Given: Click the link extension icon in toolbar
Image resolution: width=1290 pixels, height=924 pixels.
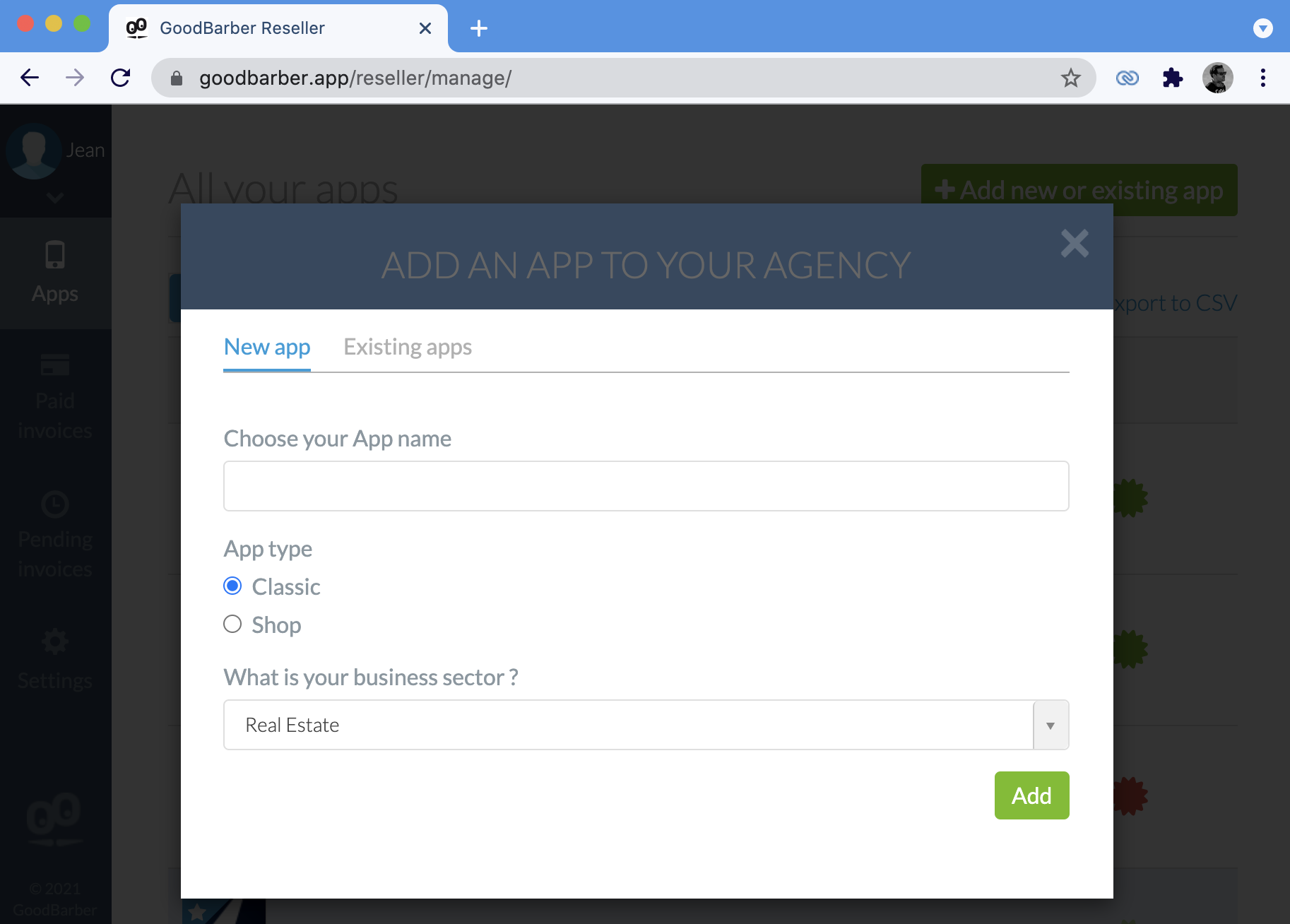Looking at the screenshot, I should (x=1127, y=78).
